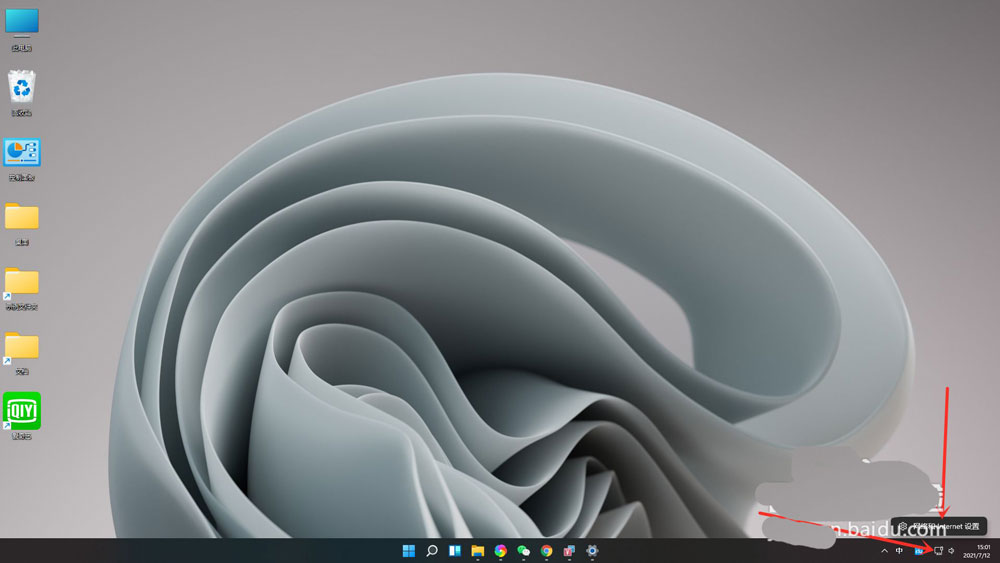This screenshot has height=563, width=1000.
Task: Open the red app icon beside Chrome
Action: (569, 550)
